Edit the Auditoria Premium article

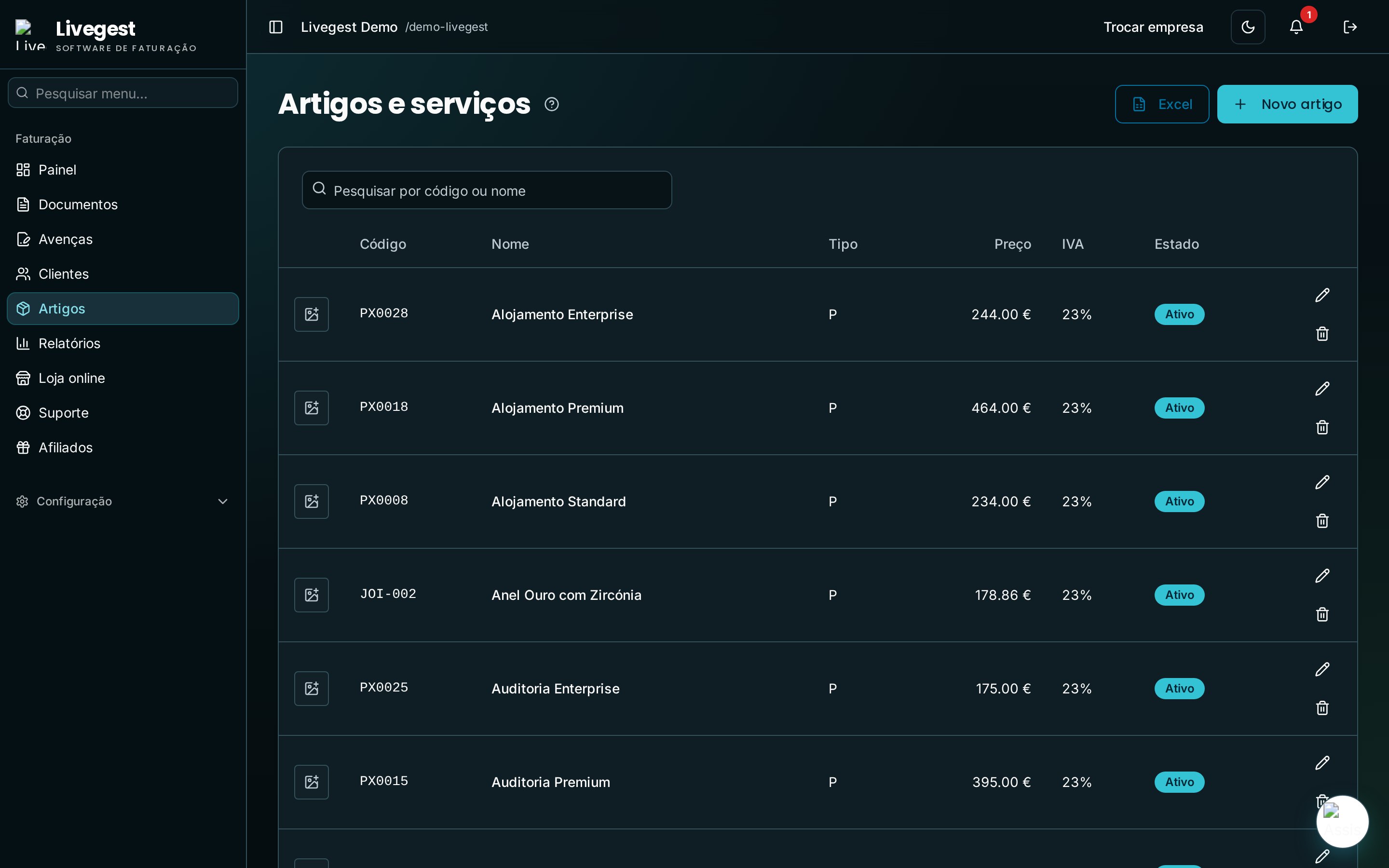click(1322, 763)
